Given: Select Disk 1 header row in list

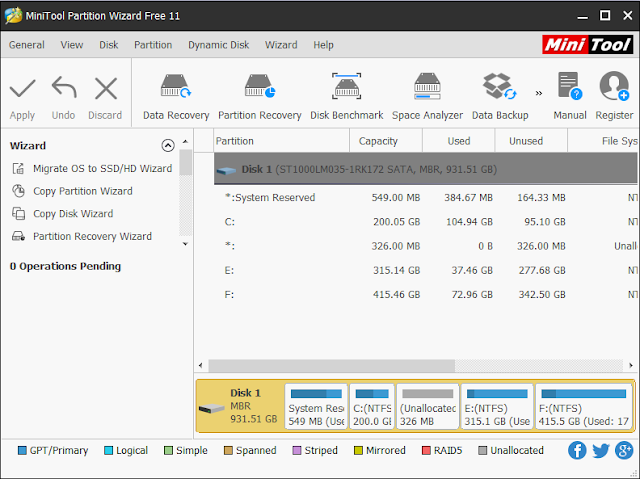Looking at the screenshot, I should pyautogui.click(x=426, y=169).
